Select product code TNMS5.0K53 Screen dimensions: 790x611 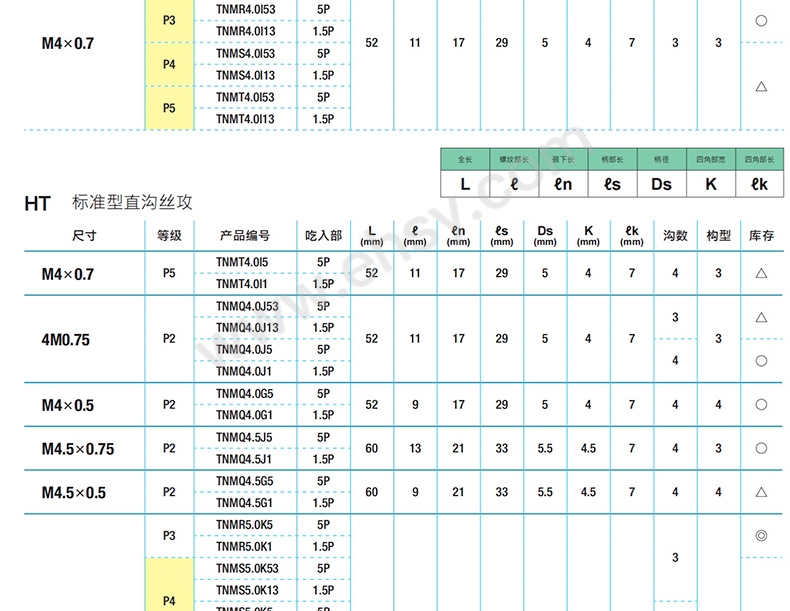[247, 568]
